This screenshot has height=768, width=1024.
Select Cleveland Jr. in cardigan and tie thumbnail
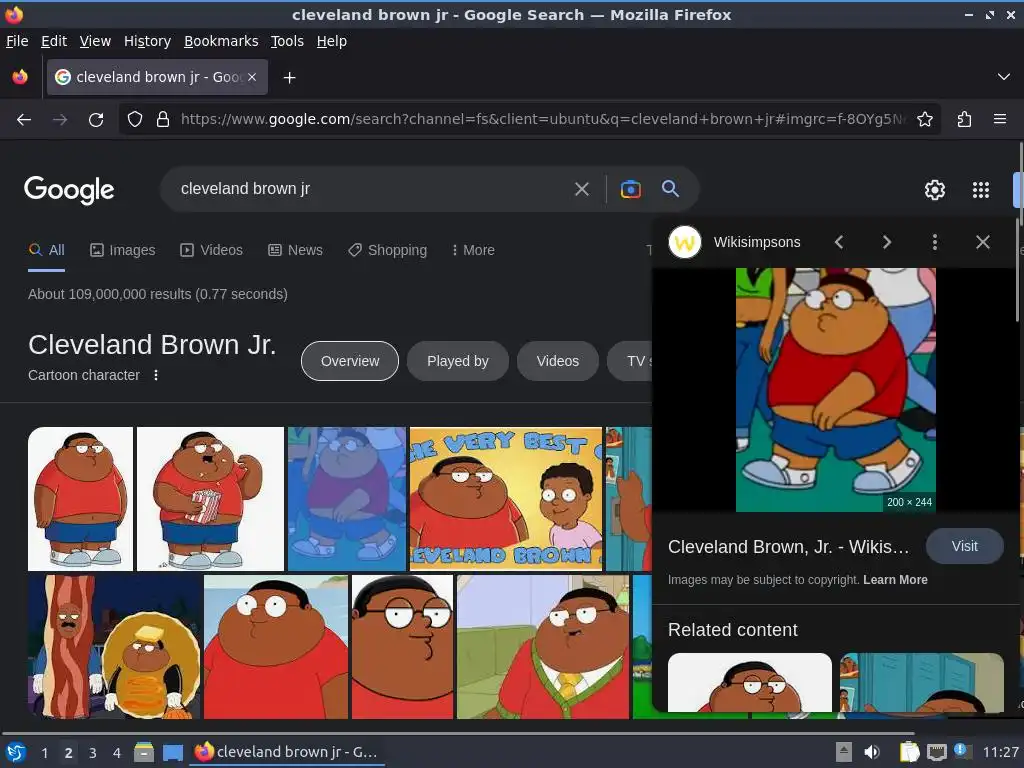pyautogui.click(x=543, y=647)
